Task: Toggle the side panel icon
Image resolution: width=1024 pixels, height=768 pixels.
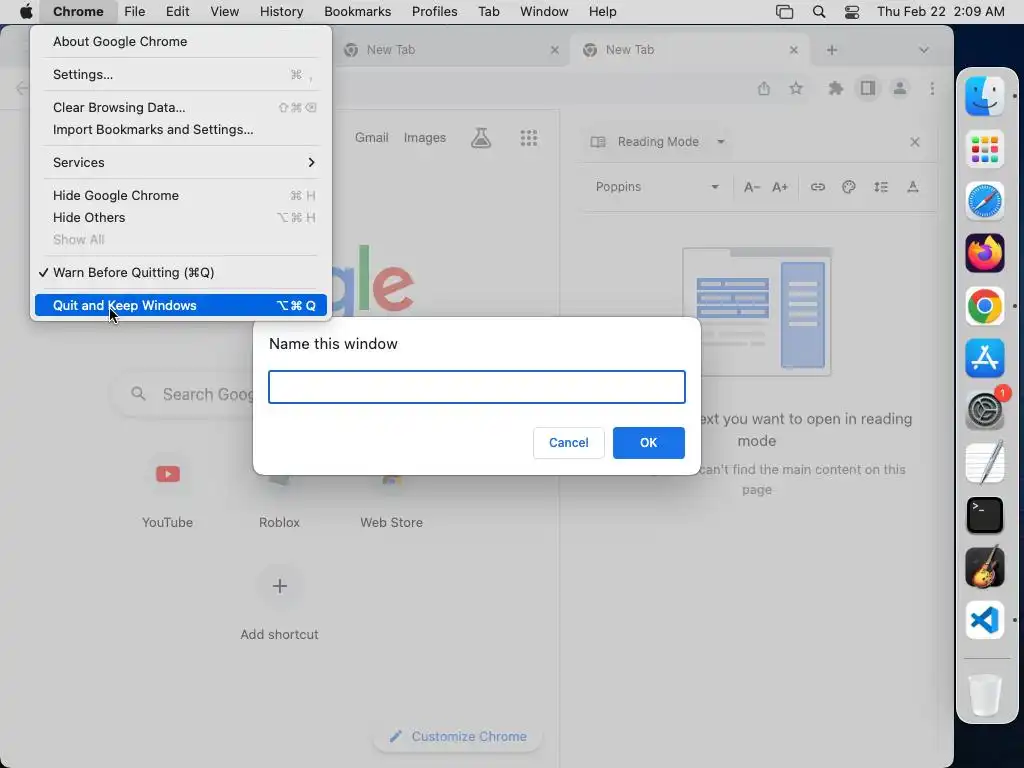Action: (867, 88)
